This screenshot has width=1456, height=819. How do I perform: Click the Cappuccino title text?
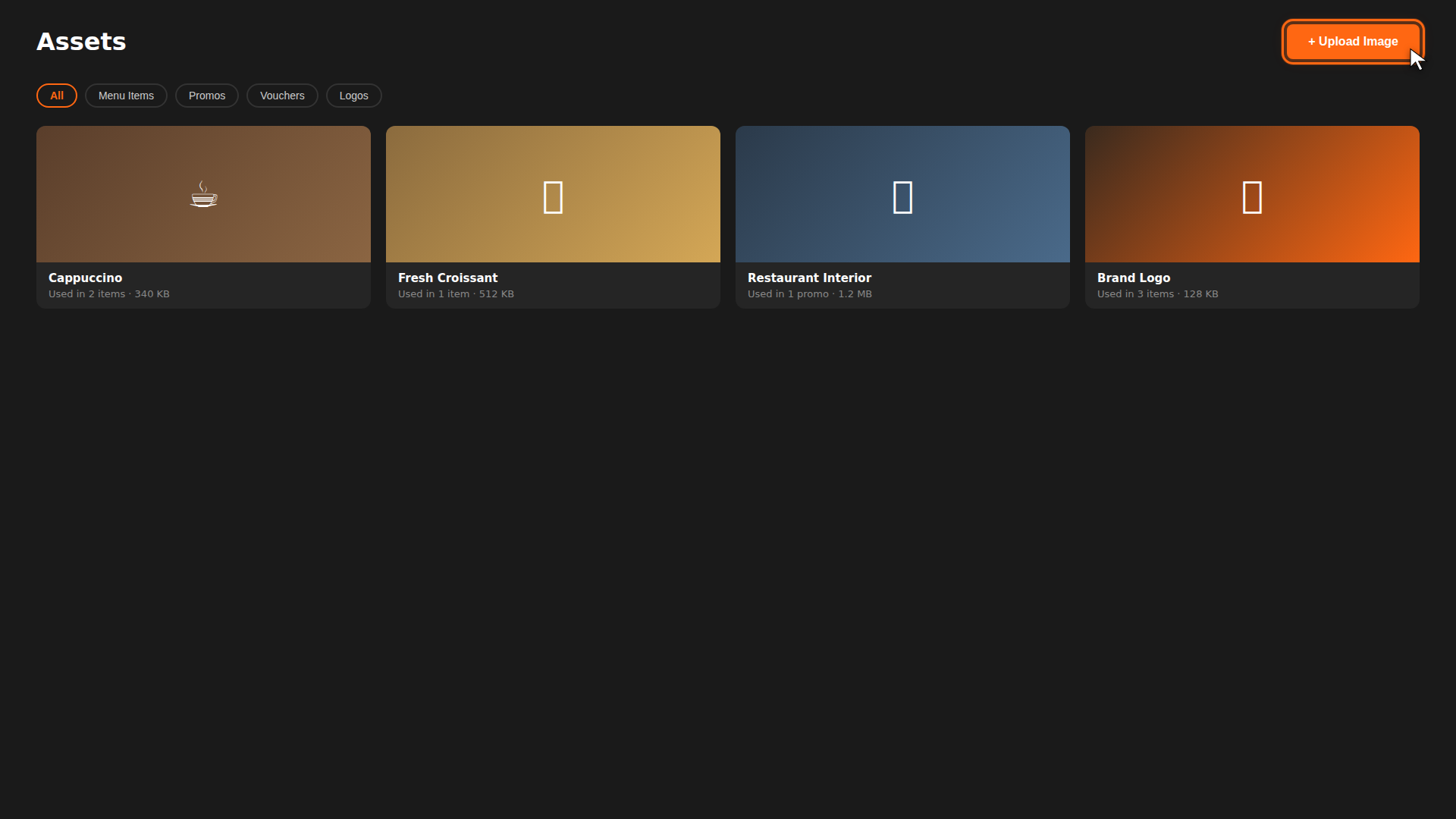(85, 278)
